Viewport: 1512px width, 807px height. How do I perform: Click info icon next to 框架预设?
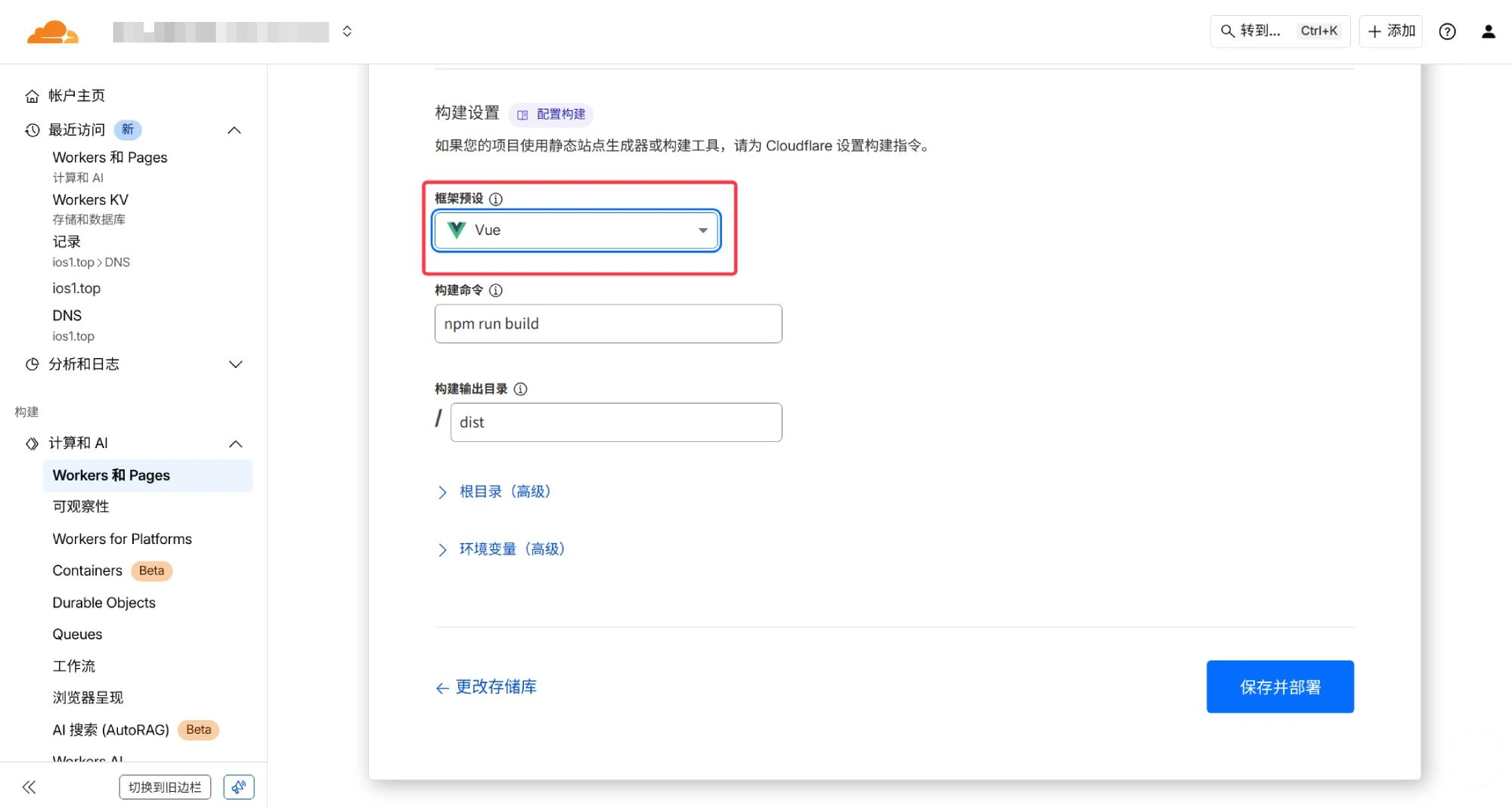point(496,199)
